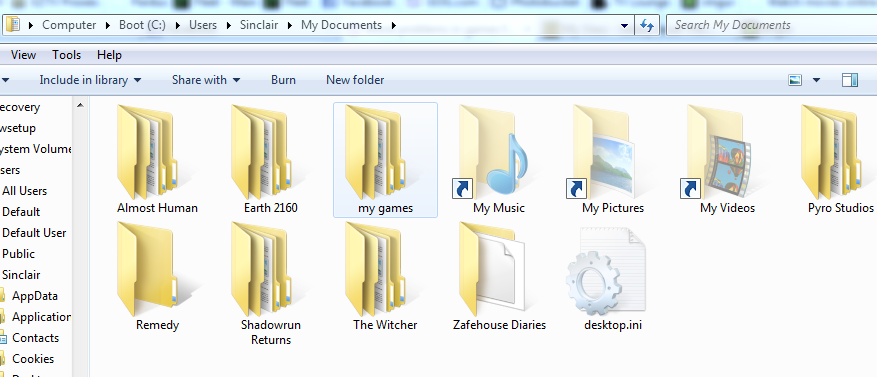Select Cookies in navigation tree

click(33, 359)
